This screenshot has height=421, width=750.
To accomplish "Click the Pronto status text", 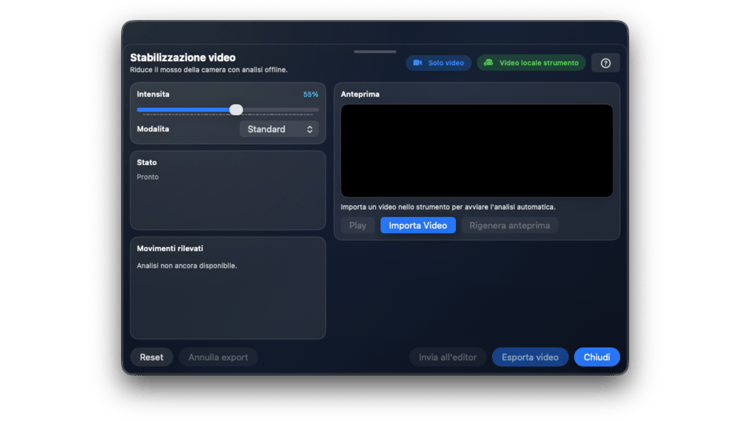I will pos(147,177).
